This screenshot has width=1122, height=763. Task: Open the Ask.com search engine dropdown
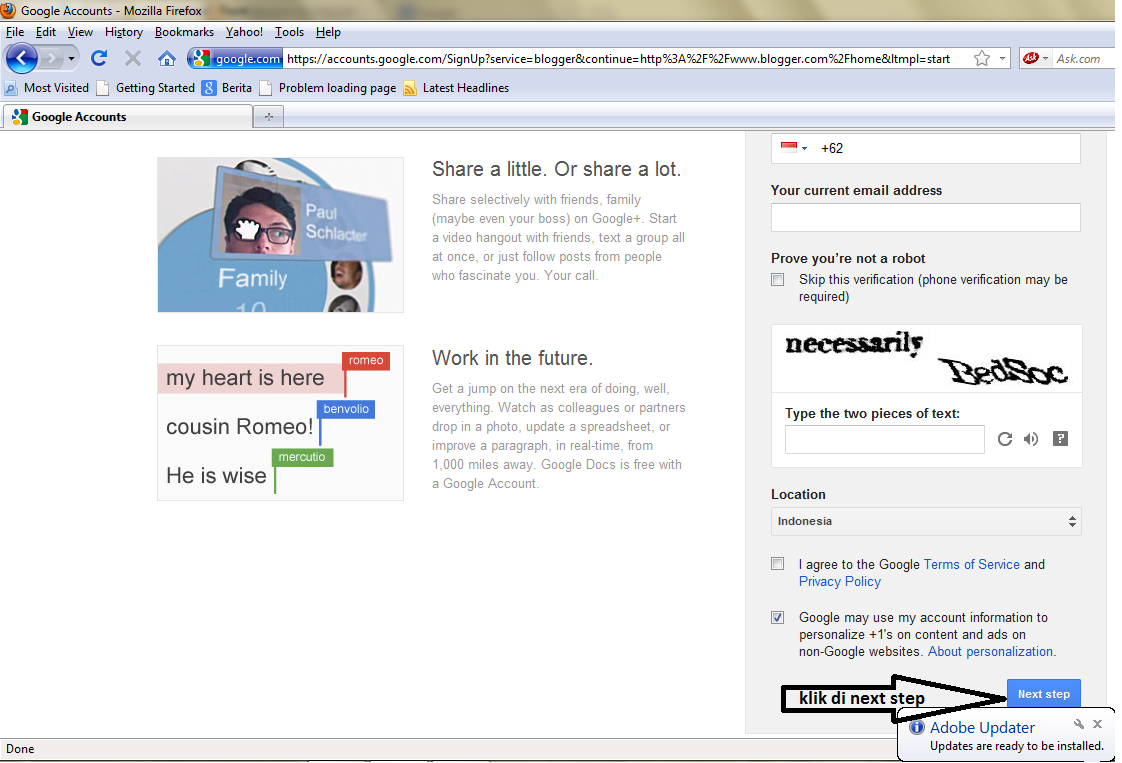point(1035,59)
